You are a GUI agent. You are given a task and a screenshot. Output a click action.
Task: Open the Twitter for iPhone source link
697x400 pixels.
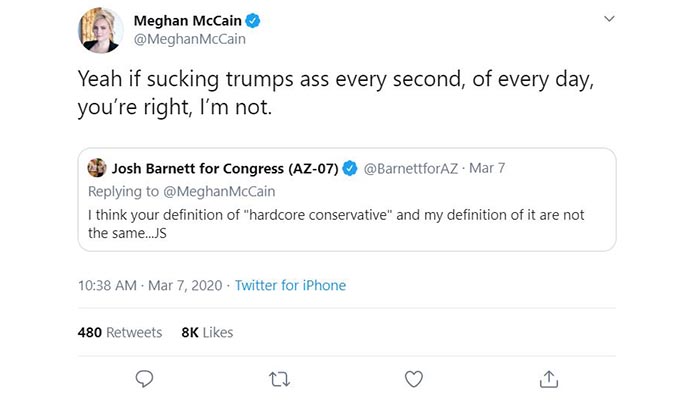(x=290, y=285)
